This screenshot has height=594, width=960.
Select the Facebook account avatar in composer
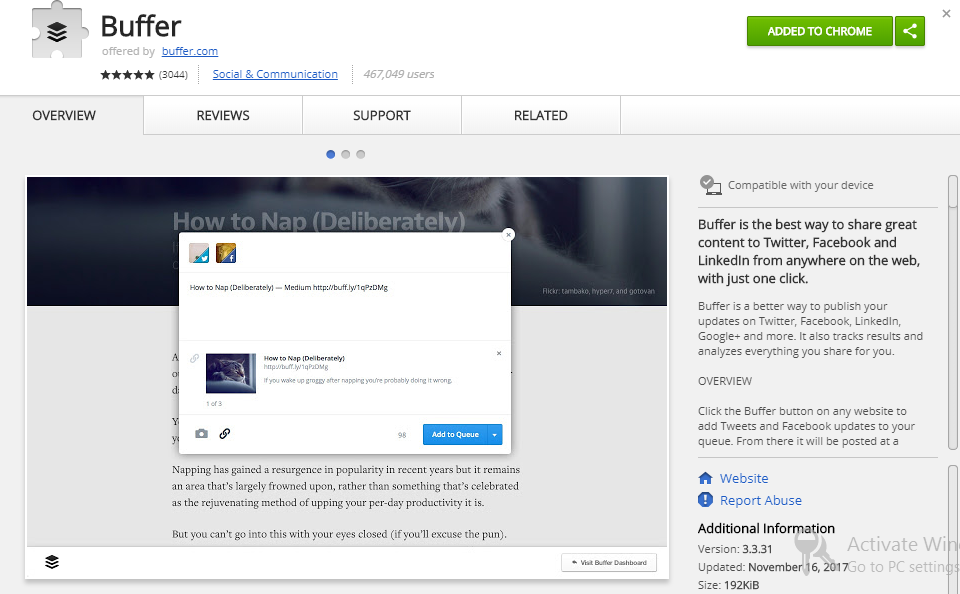pyautogui.click(x=226, y=253)
